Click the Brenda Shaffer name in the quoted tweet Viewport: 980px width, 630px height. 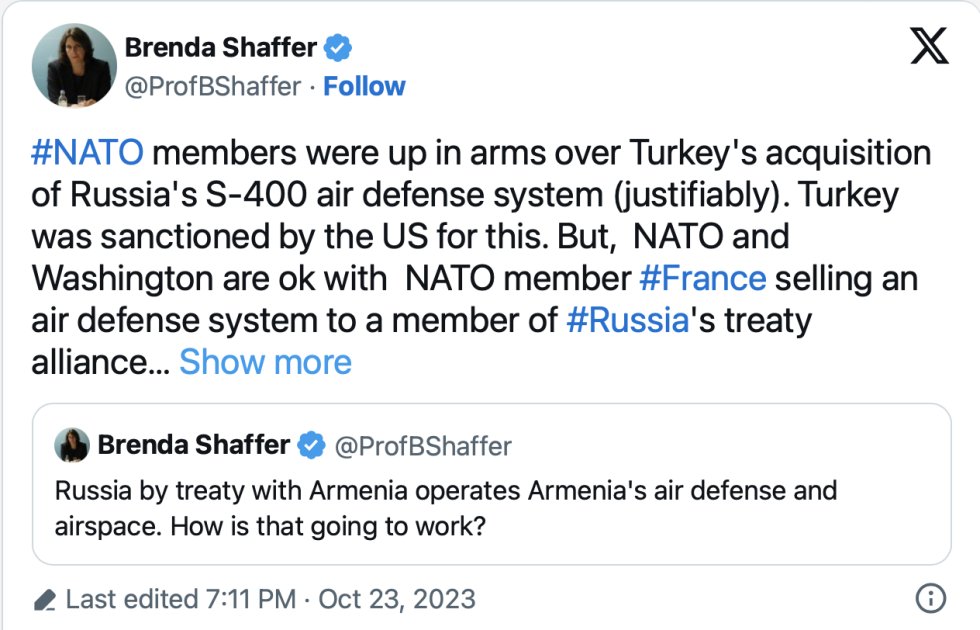[194, 445]
